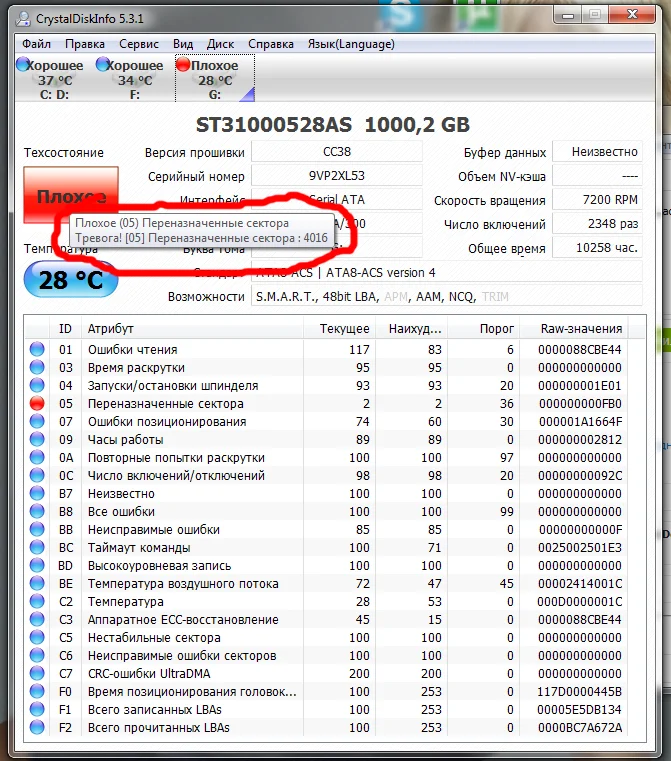
Task: Click the ID column header
Action: point(65,329)
